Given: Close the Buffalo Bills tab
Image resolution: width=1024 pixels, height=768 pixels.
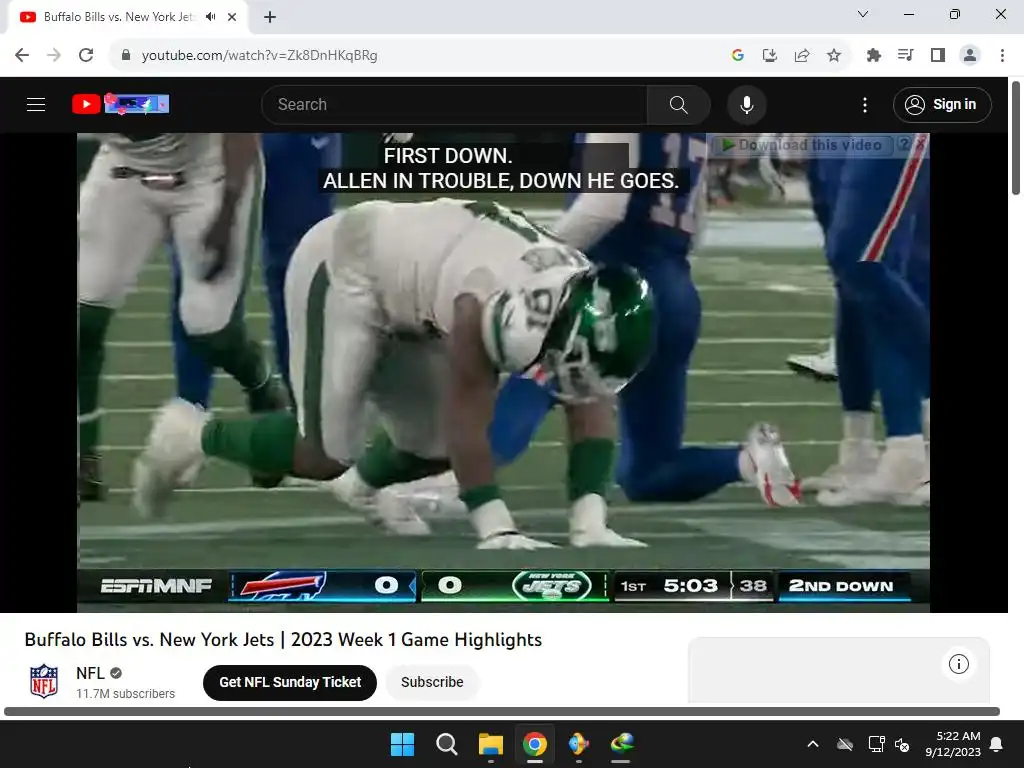Looking at the screenshot, I should [x=232, y=17].
